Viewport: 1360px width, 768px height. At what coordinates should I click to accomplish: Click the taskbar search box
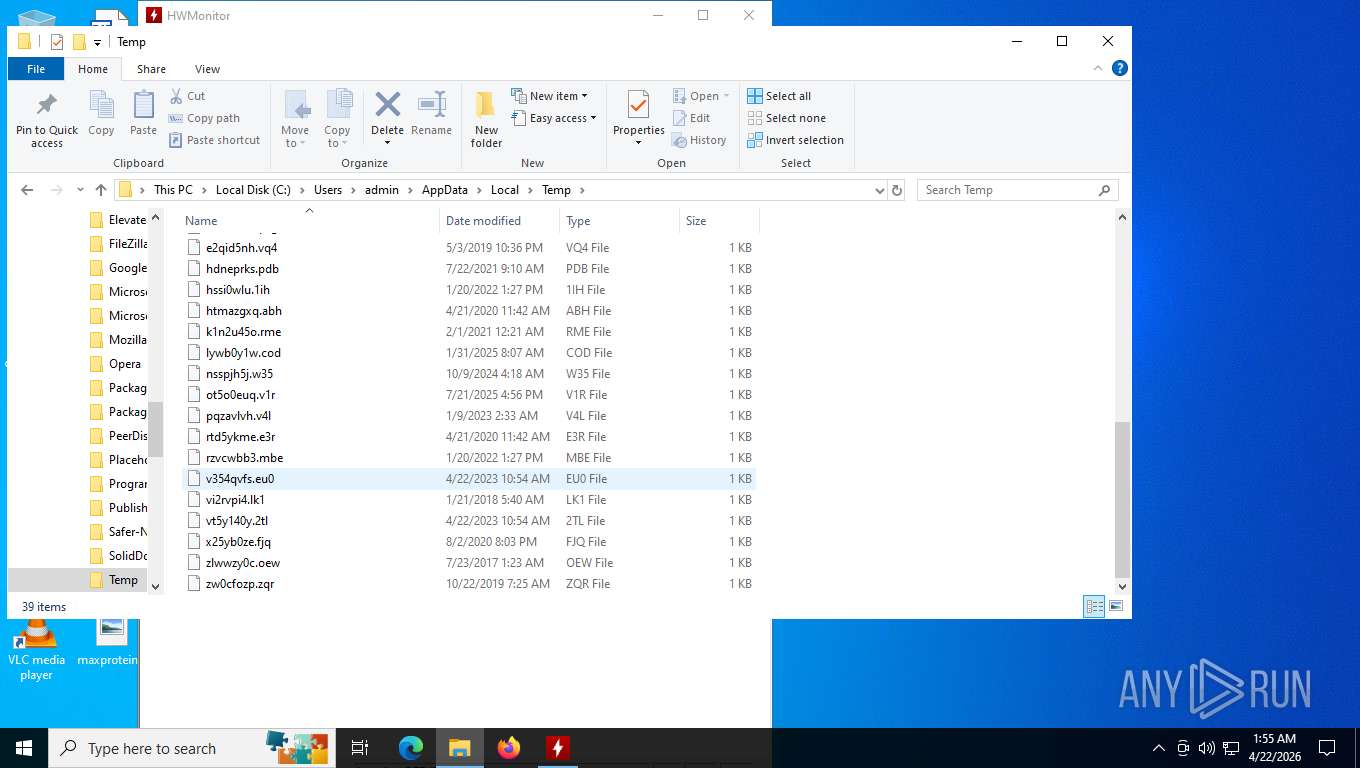click(x=190, y=748)
